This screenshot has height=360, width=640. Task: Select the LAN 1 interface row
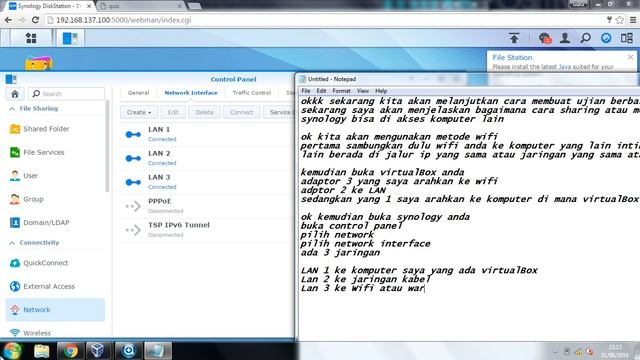tap(207, 134)
